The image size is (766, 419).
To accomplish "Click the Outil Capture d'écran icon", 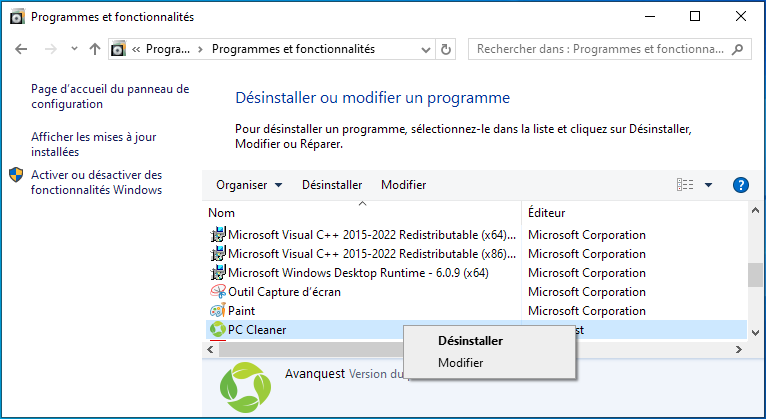I will tap(218, 292).
